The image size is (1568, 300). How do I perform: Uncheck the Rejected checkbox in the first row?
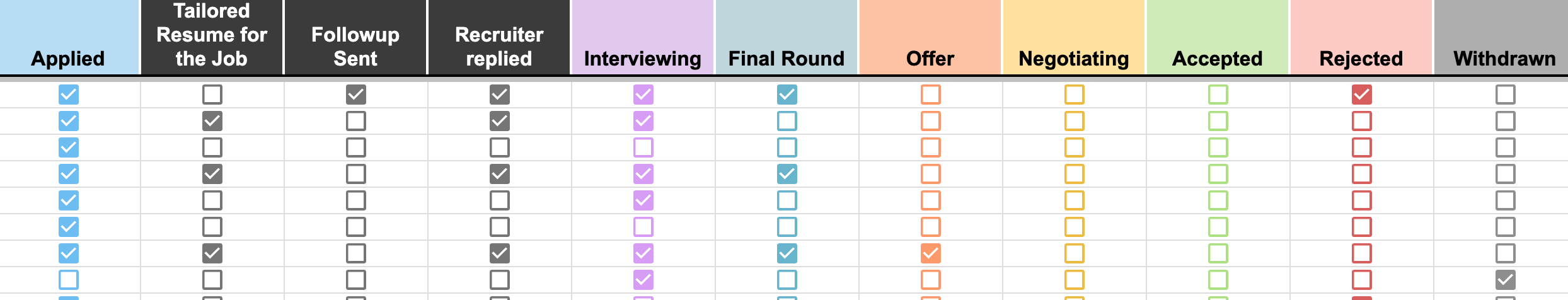click(x=1361, y=95)
